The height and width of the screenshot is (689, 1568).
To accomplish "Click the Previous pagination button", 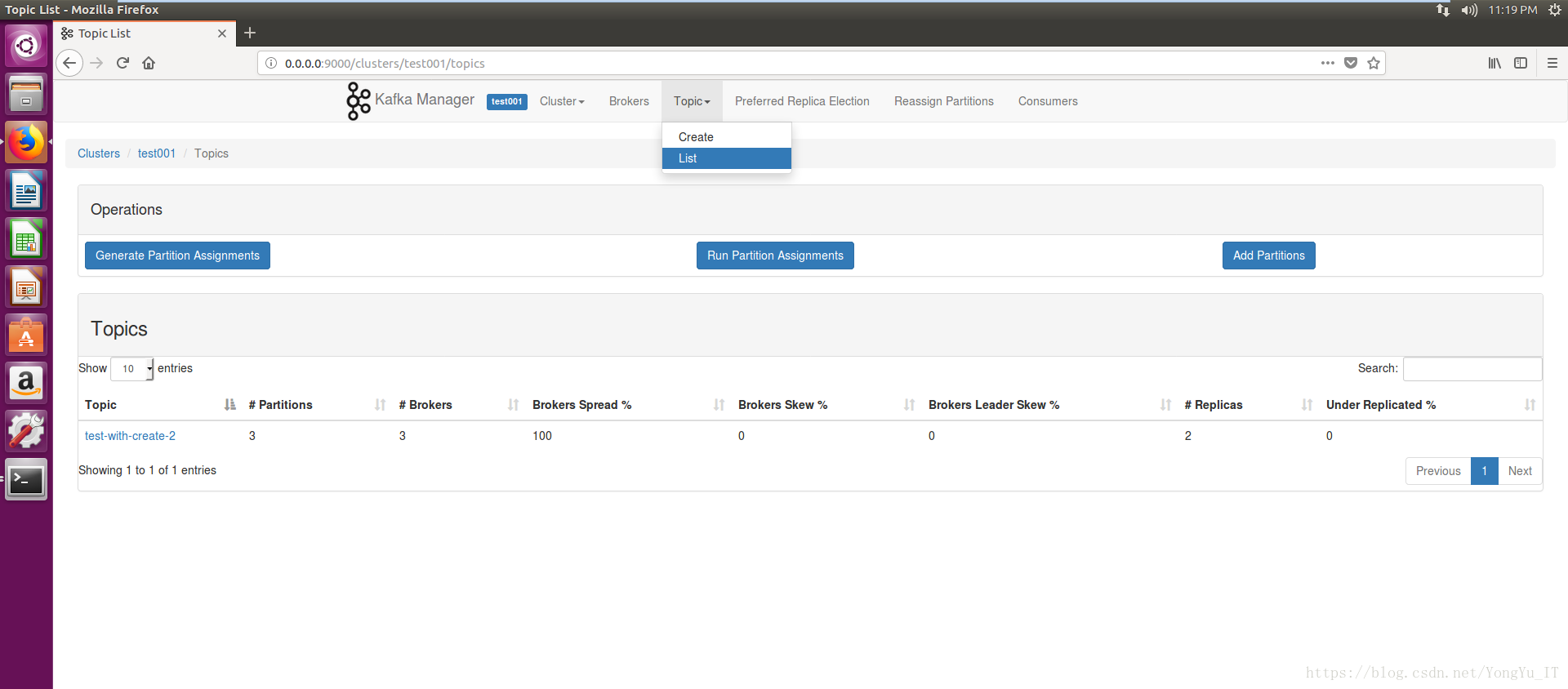I will [x=1438, y=471].
